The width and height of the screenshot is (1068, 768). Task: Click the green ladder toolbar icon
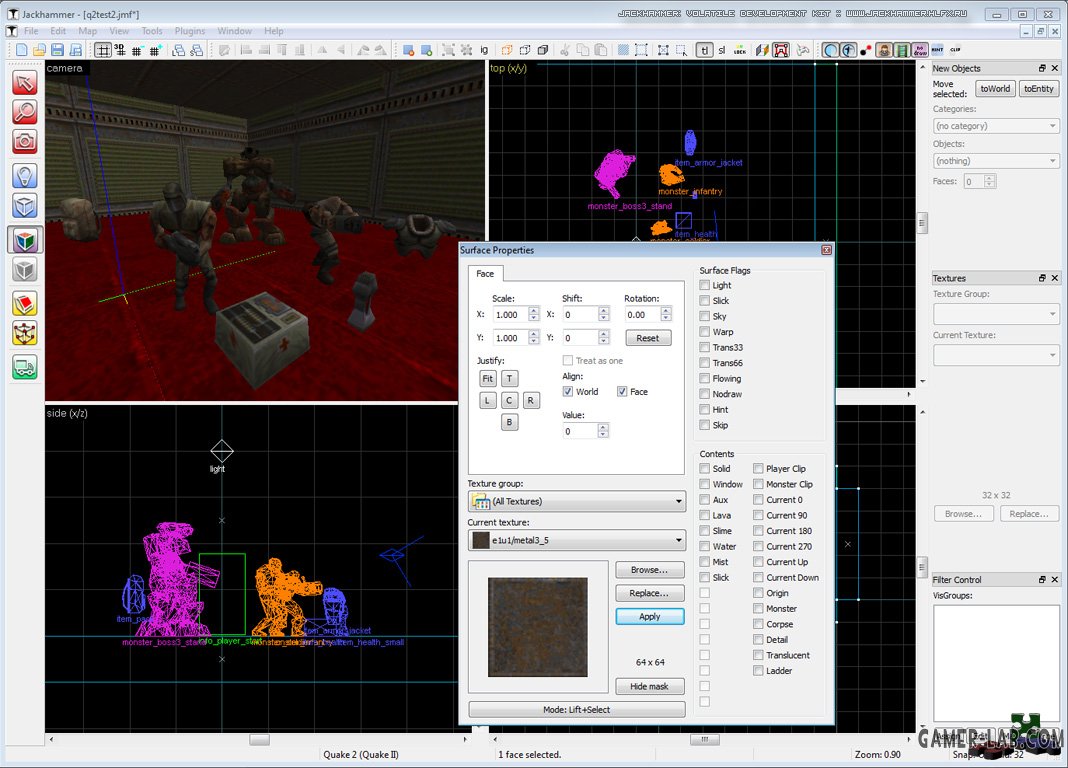pyautogui.click(x=902, y=50)
